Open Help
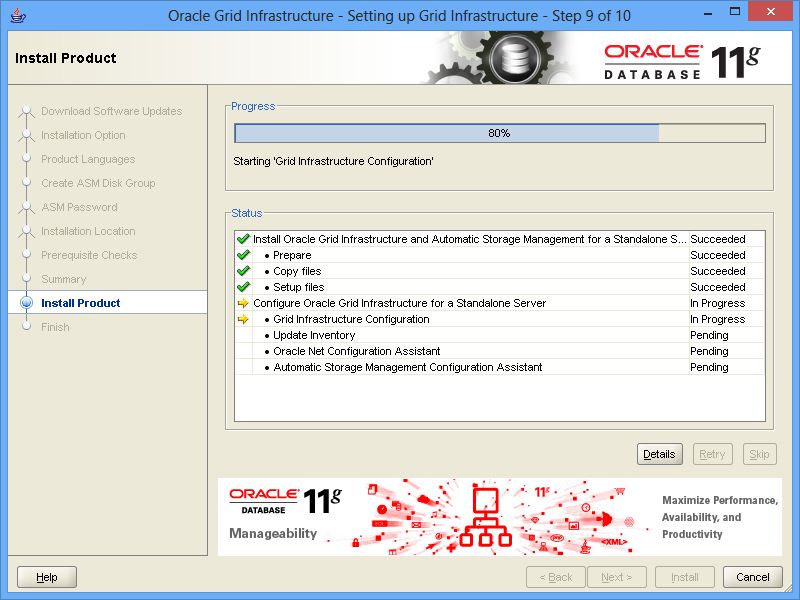 click(x=47, y=577)
